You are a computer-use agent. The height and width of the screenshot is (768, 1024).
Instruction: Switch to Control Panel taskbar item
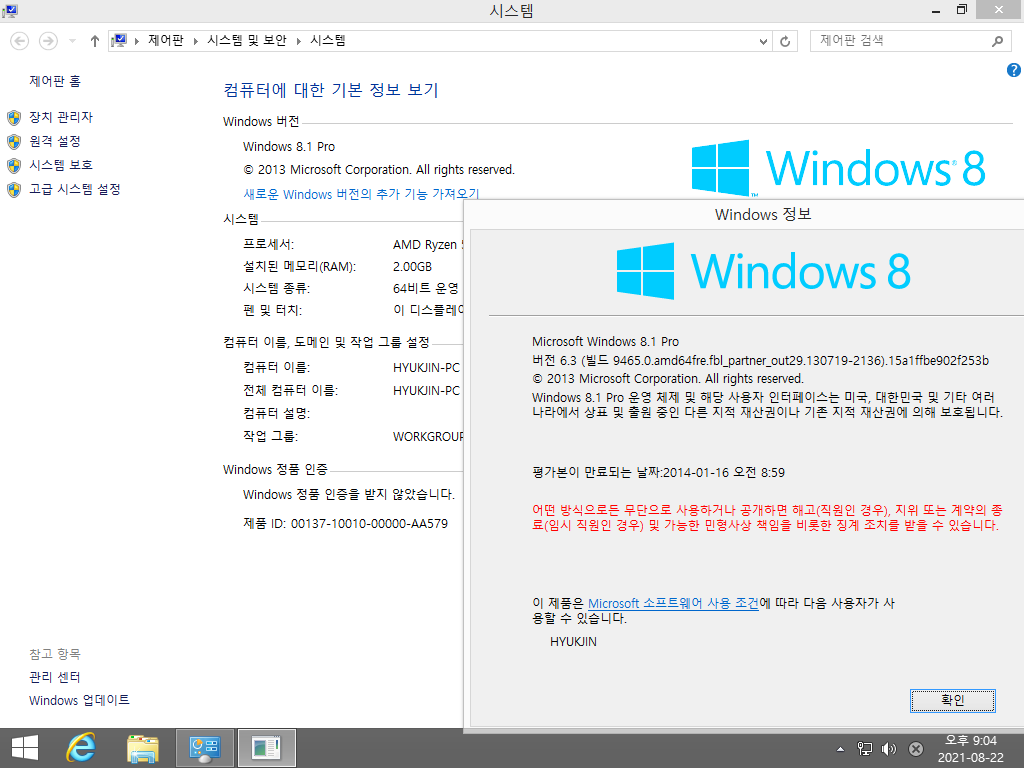pos(205,748)
